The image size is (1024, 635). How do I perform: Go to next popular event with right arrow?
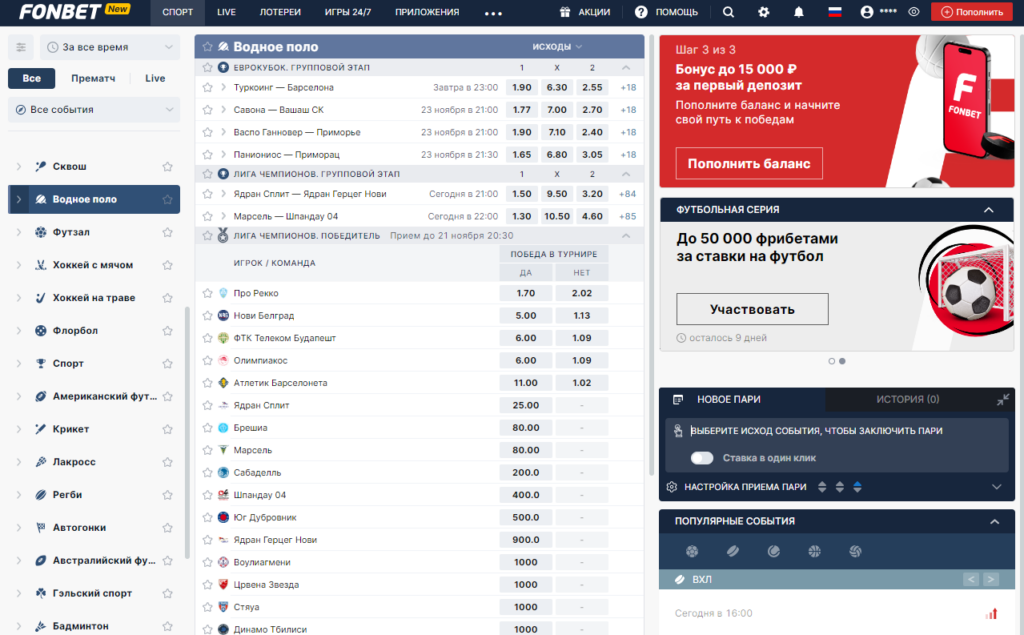pyautogui.click(x=991, y=579)
